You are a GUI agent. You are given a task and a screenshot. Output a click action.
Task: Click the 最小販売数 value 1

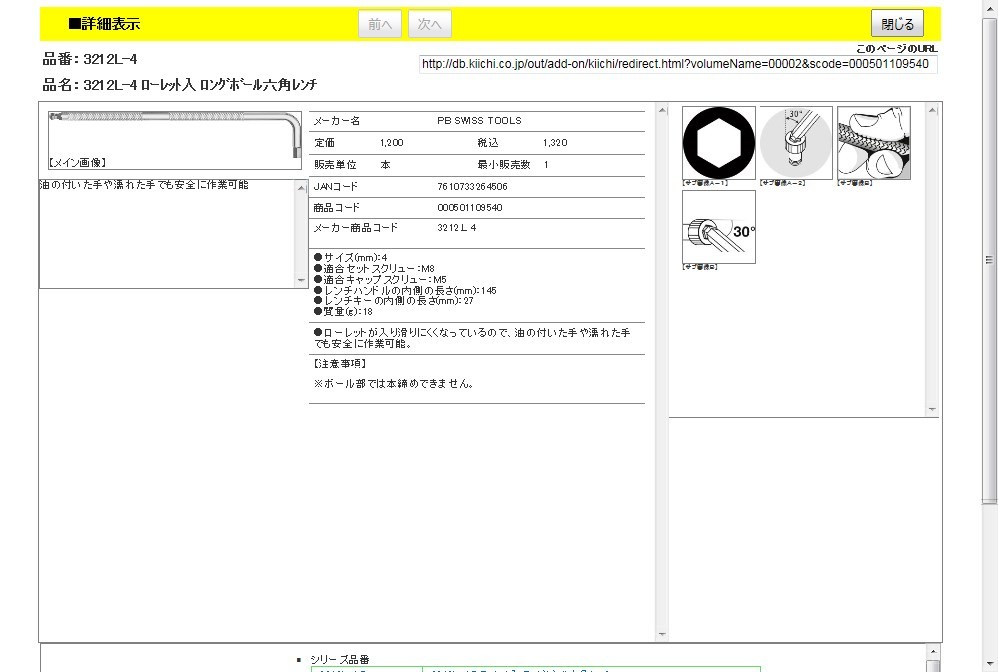(x=546, y=164)
